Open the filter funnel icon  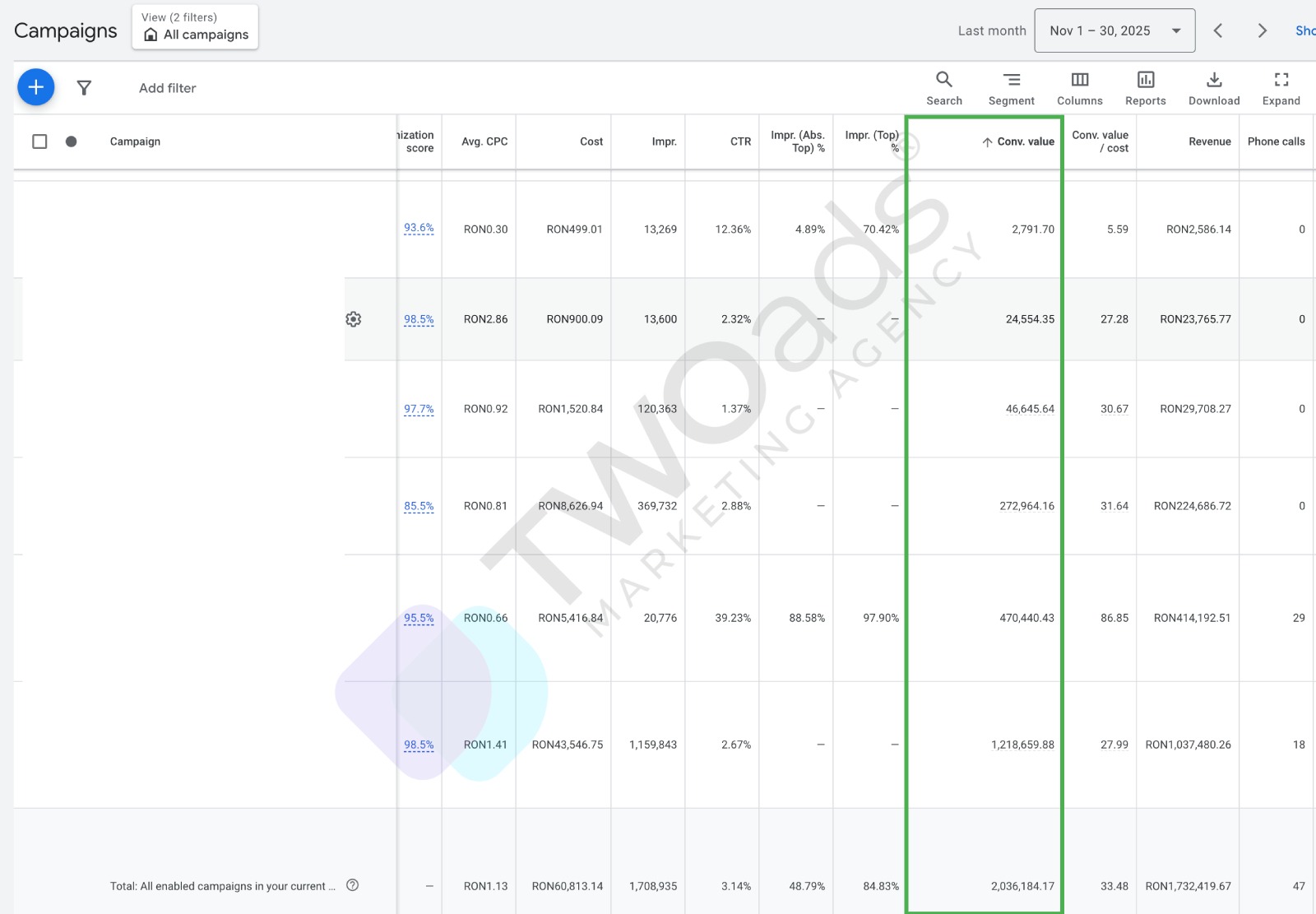84,88
